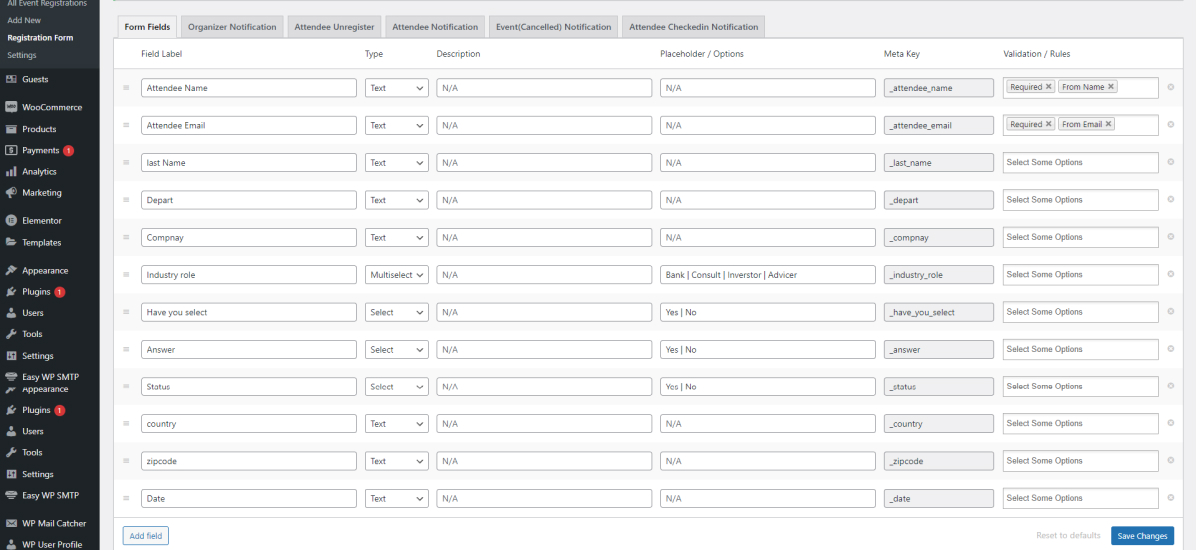Remove the zipcode field using its delete icon

coord(1170,461)
